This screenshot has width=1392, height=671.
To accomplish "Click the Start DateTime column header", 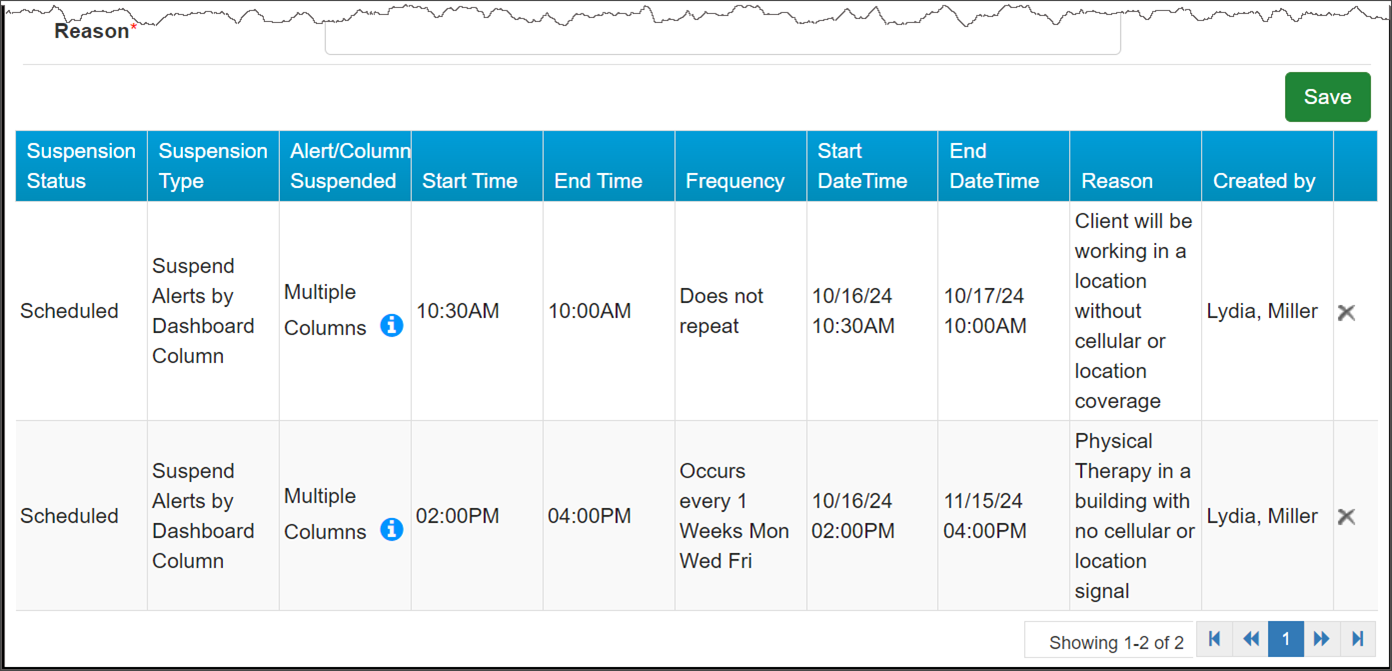I will [862, 166].
